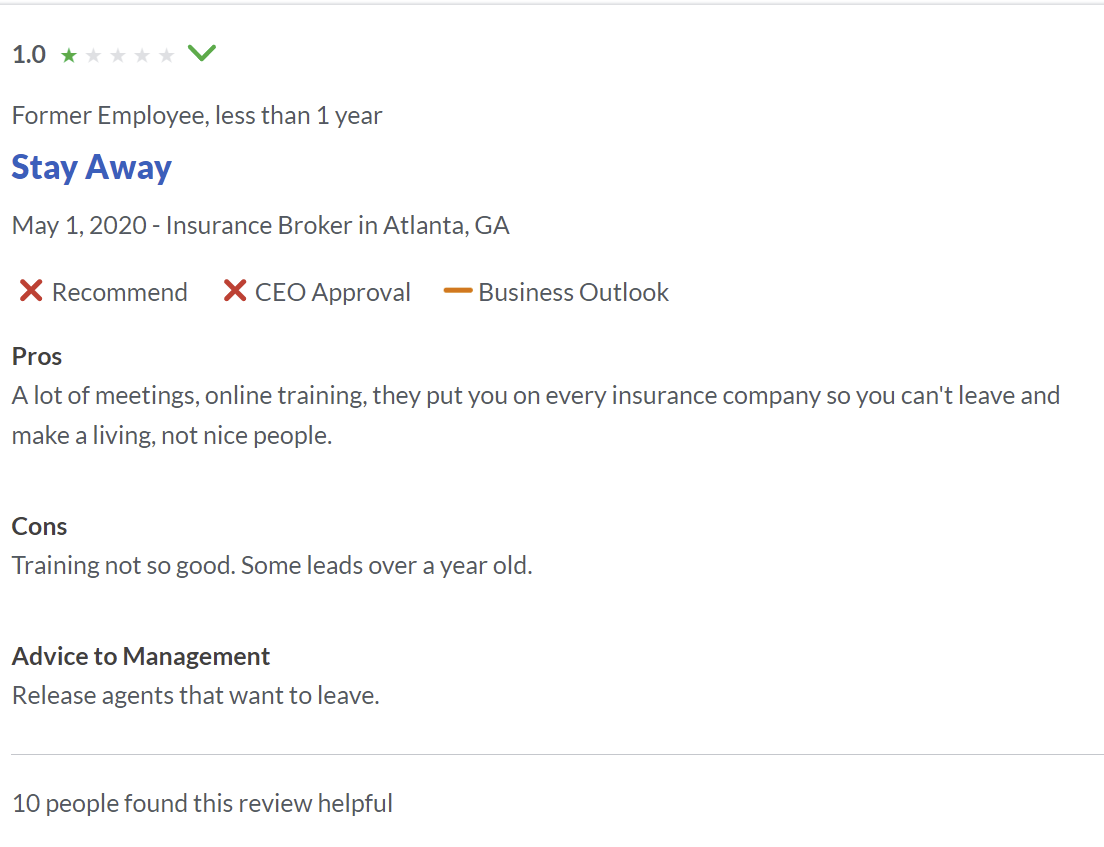
Task: Click "10 people found this review helpful"
Action: tap(202, 803)
